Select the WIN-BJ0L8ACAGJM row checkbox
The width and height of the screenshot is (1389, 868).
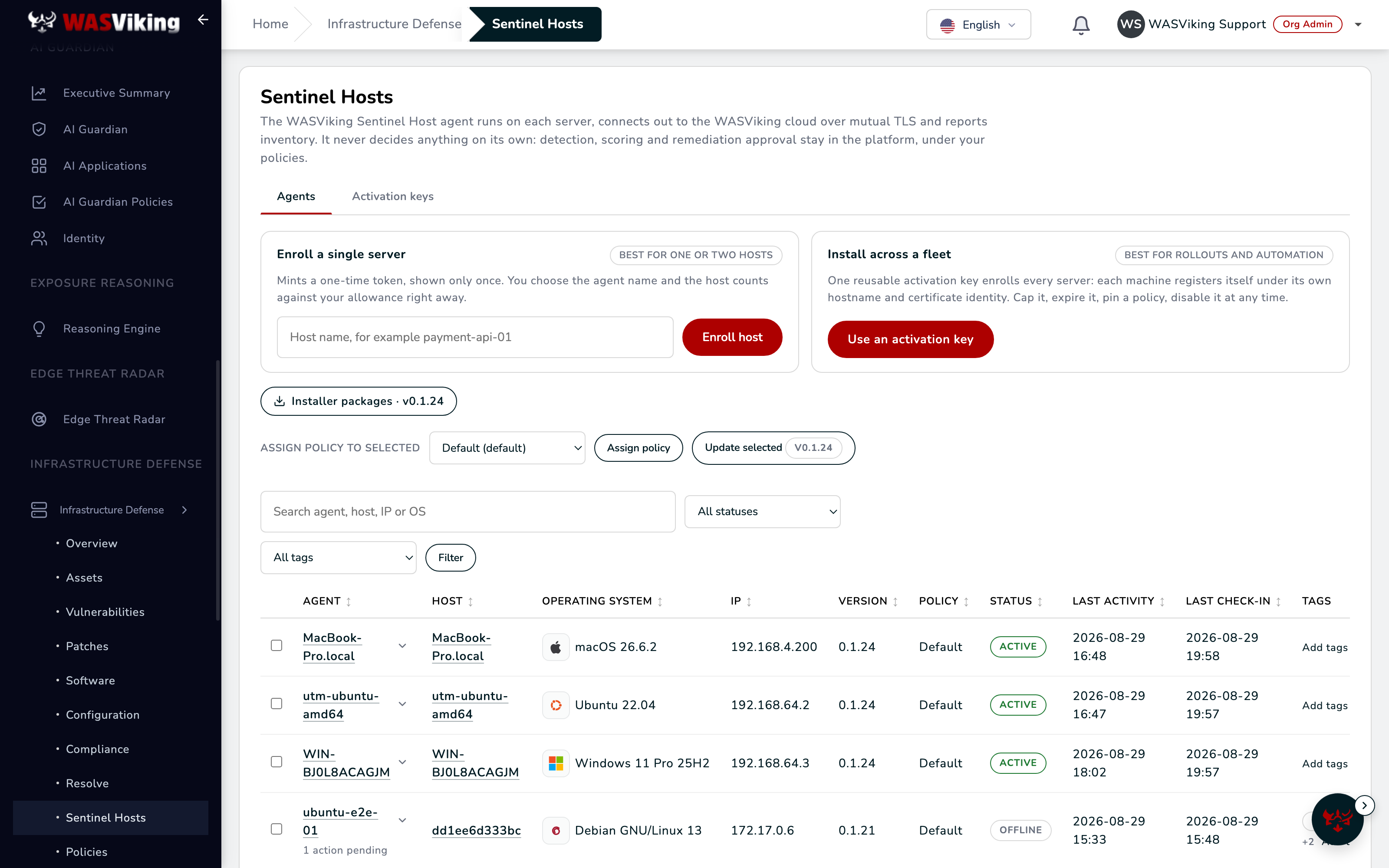click(276, 761)
